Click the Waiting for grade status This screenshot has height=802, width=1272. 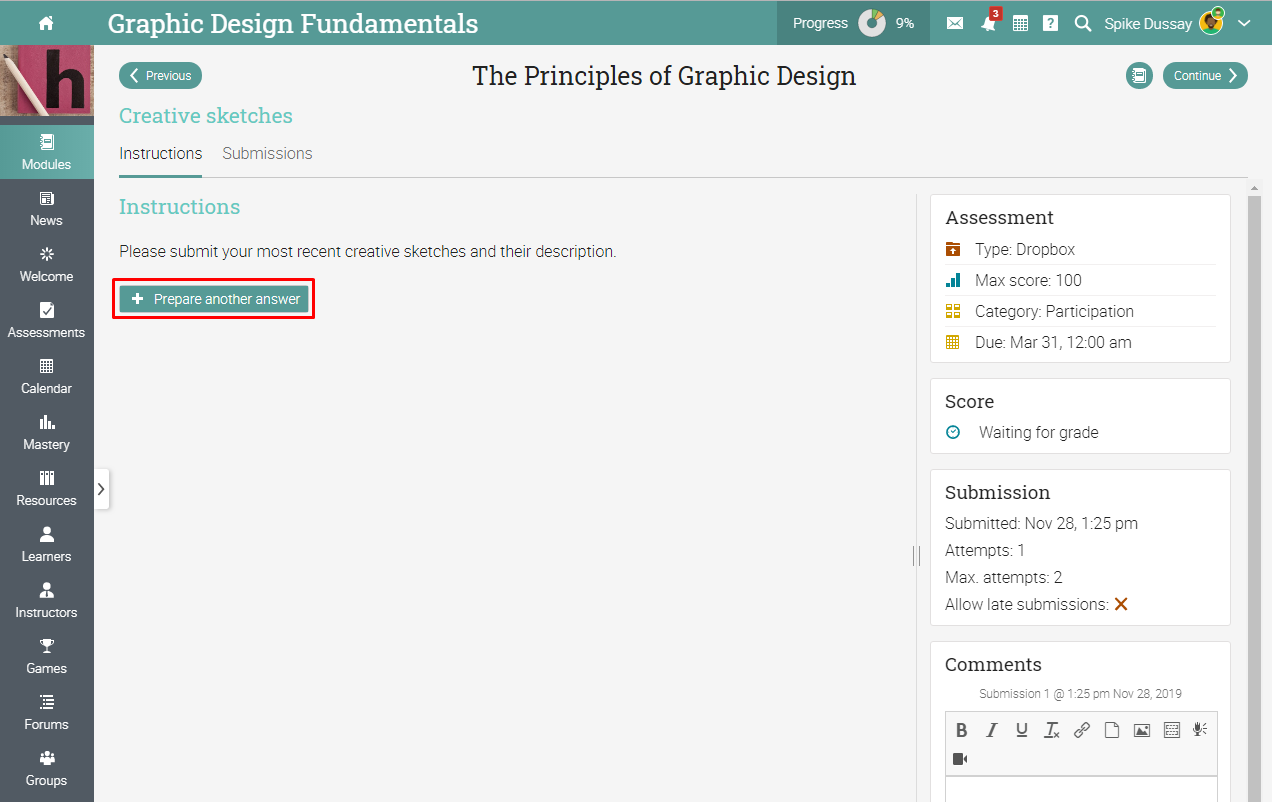[x=1038, y=432]
